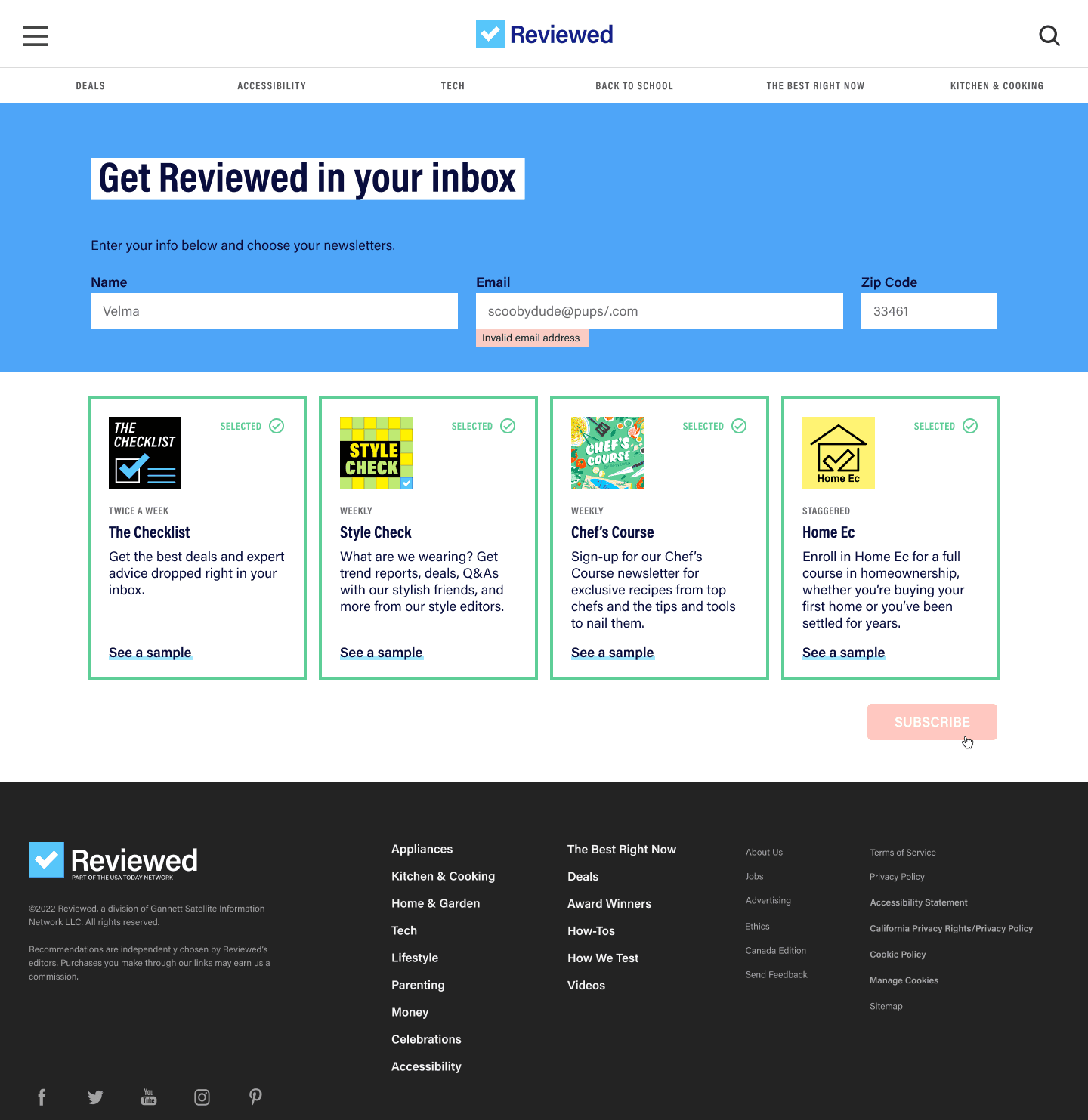Click the Zip Code input field
Image resolution: width=1088 pixels, height=1120 pixels.
pyautogui.click(x=929, y=311)
